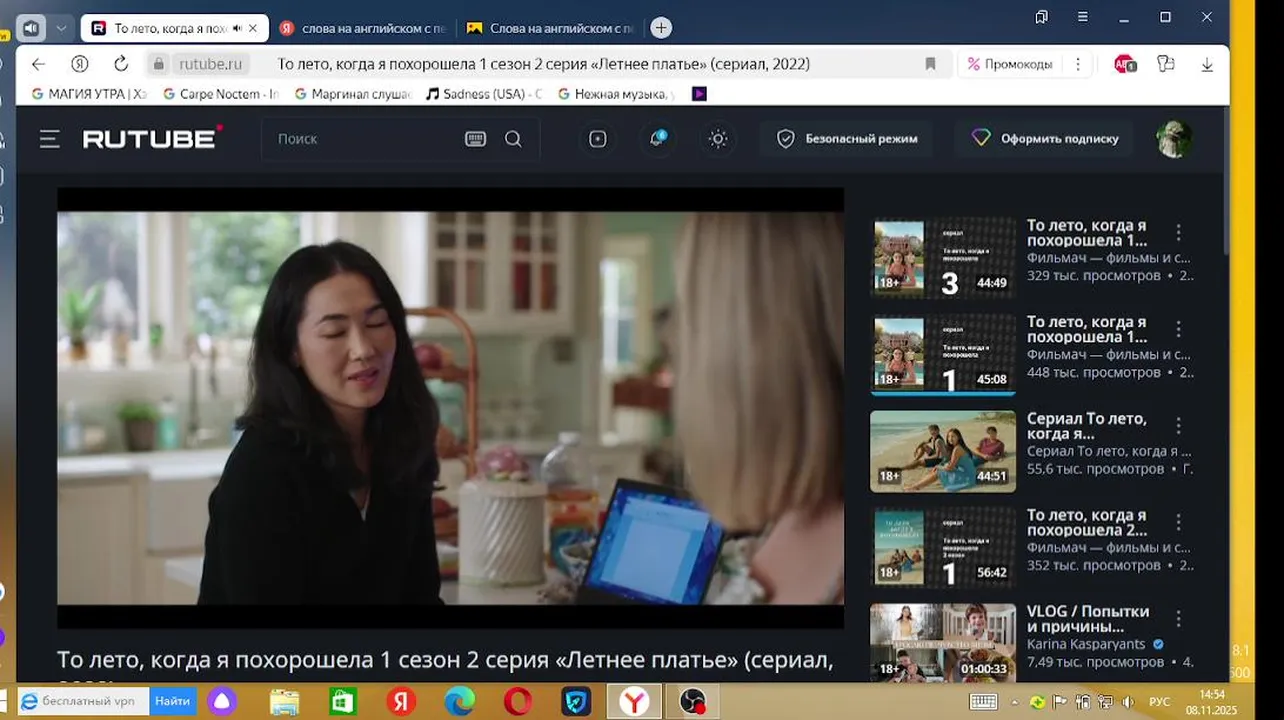Open options for the 352 тыс. просмотров video
Screen dimensions: 1284x720
(1178, 522)
